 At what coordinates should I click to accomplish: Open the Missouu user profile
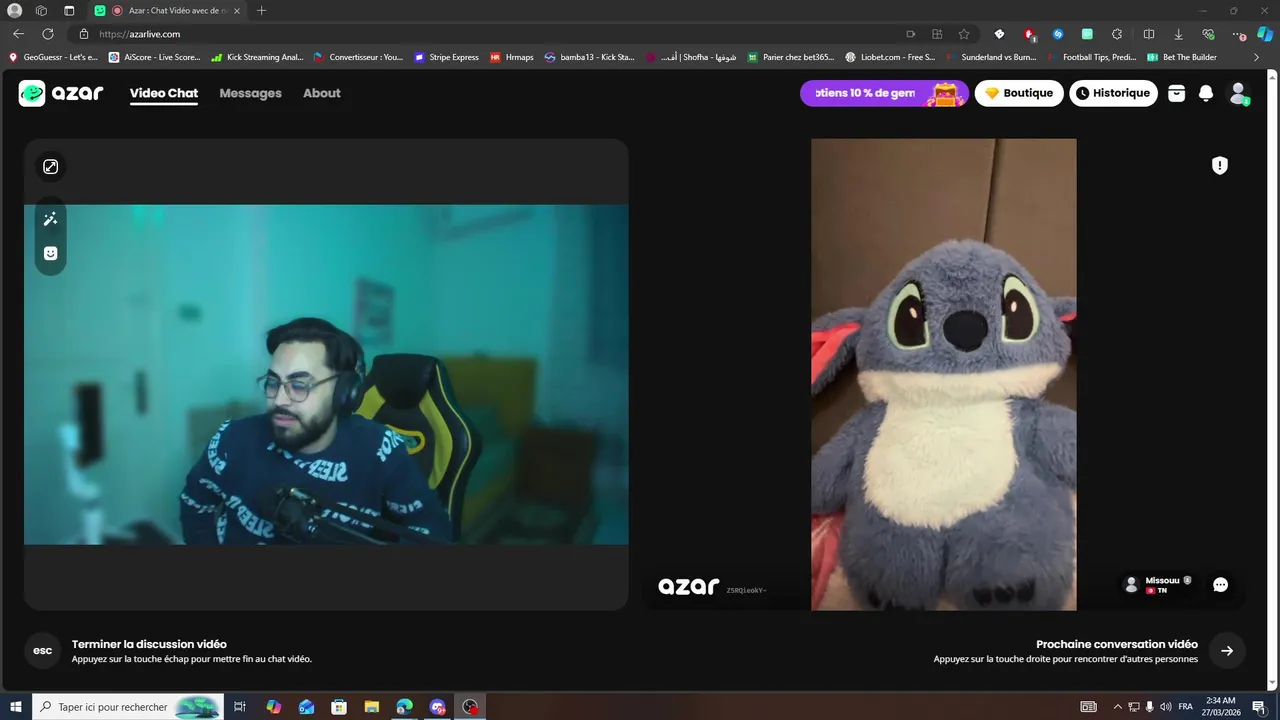pos(1159,585)
